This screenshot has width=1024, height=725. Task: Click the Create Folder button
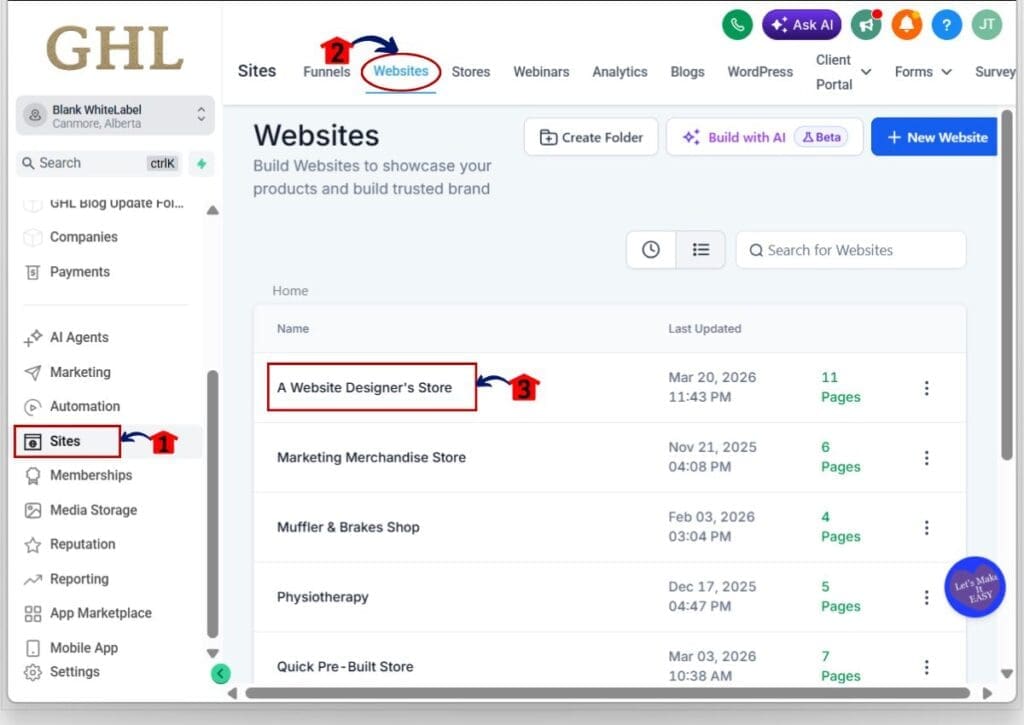[590, 137]
